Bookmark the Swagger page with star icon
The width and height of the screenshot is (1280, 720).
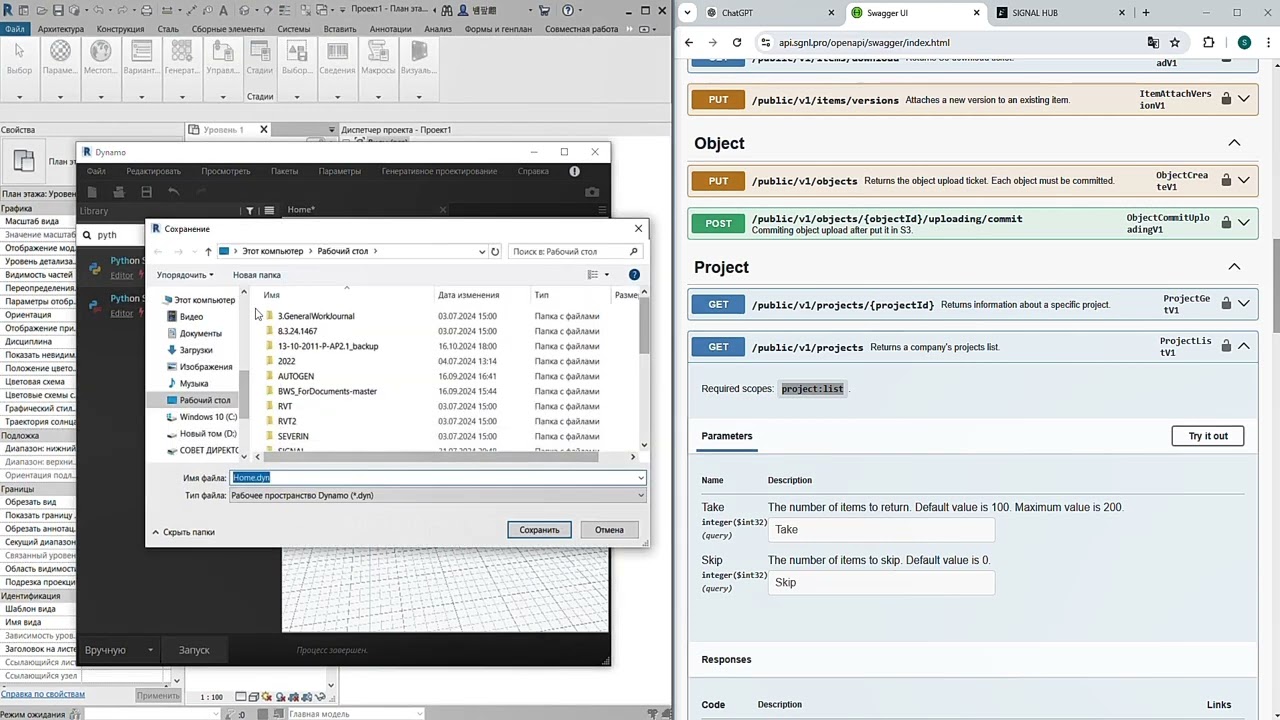pos(1175,43)
